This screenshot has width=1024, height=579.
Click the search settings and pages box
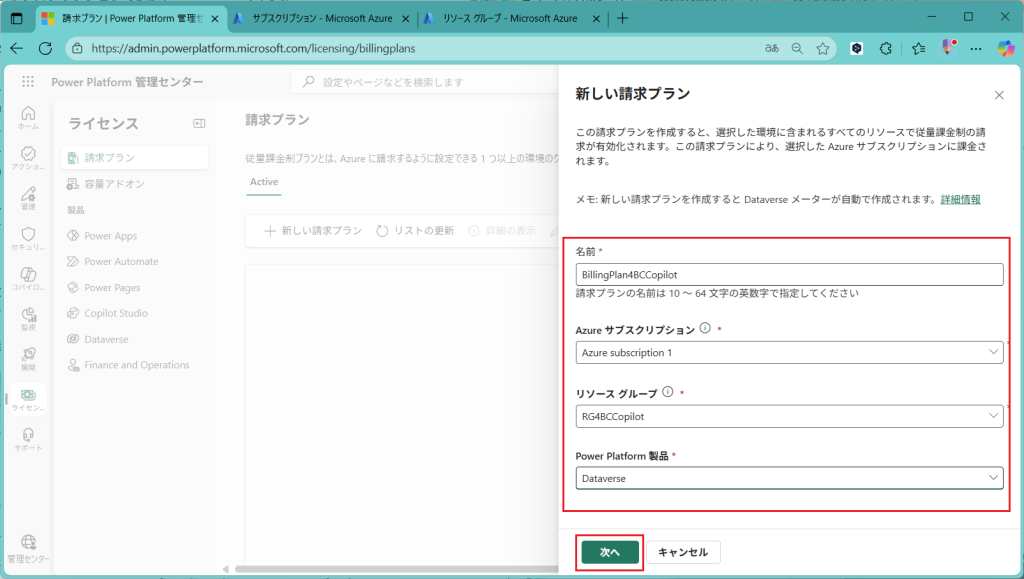[x=424, y=82]
